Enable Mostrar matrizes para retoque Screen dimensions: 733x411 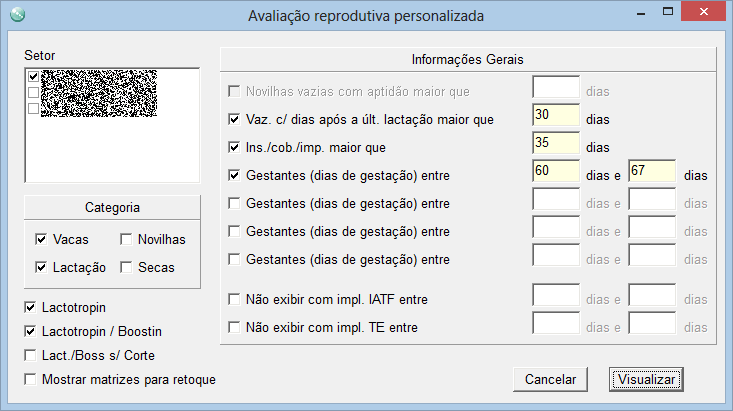point(30,379)
